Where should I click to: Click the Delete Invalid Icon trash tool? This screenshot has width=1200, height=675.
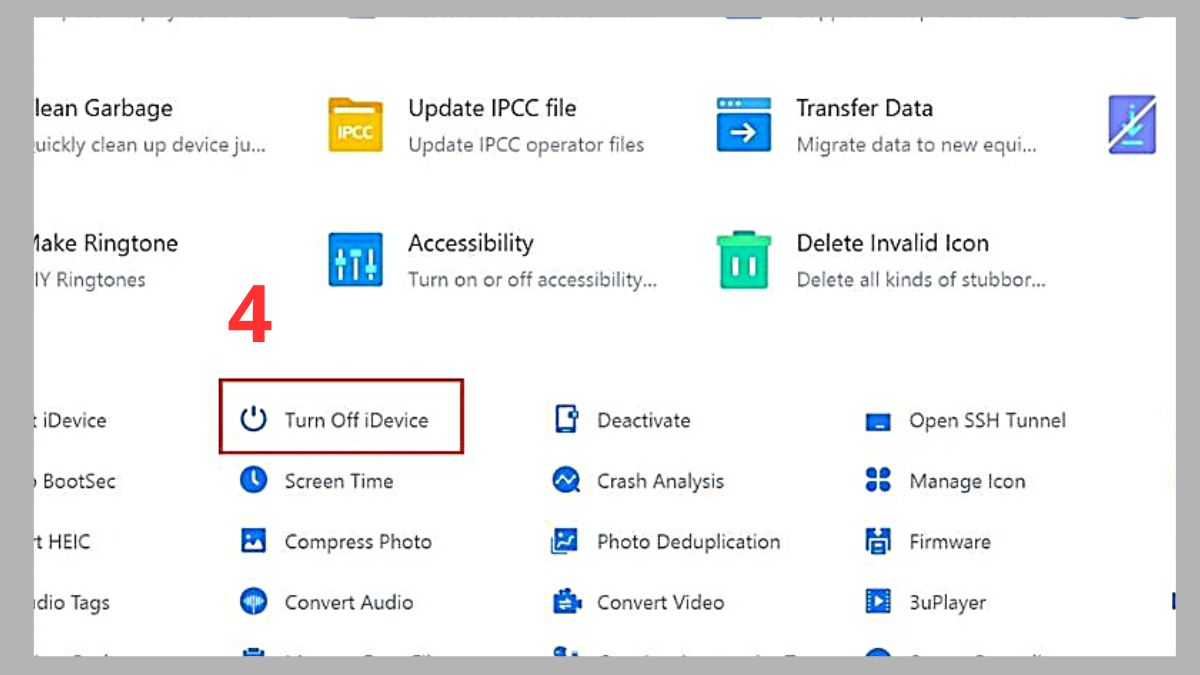tap(743, 257)
